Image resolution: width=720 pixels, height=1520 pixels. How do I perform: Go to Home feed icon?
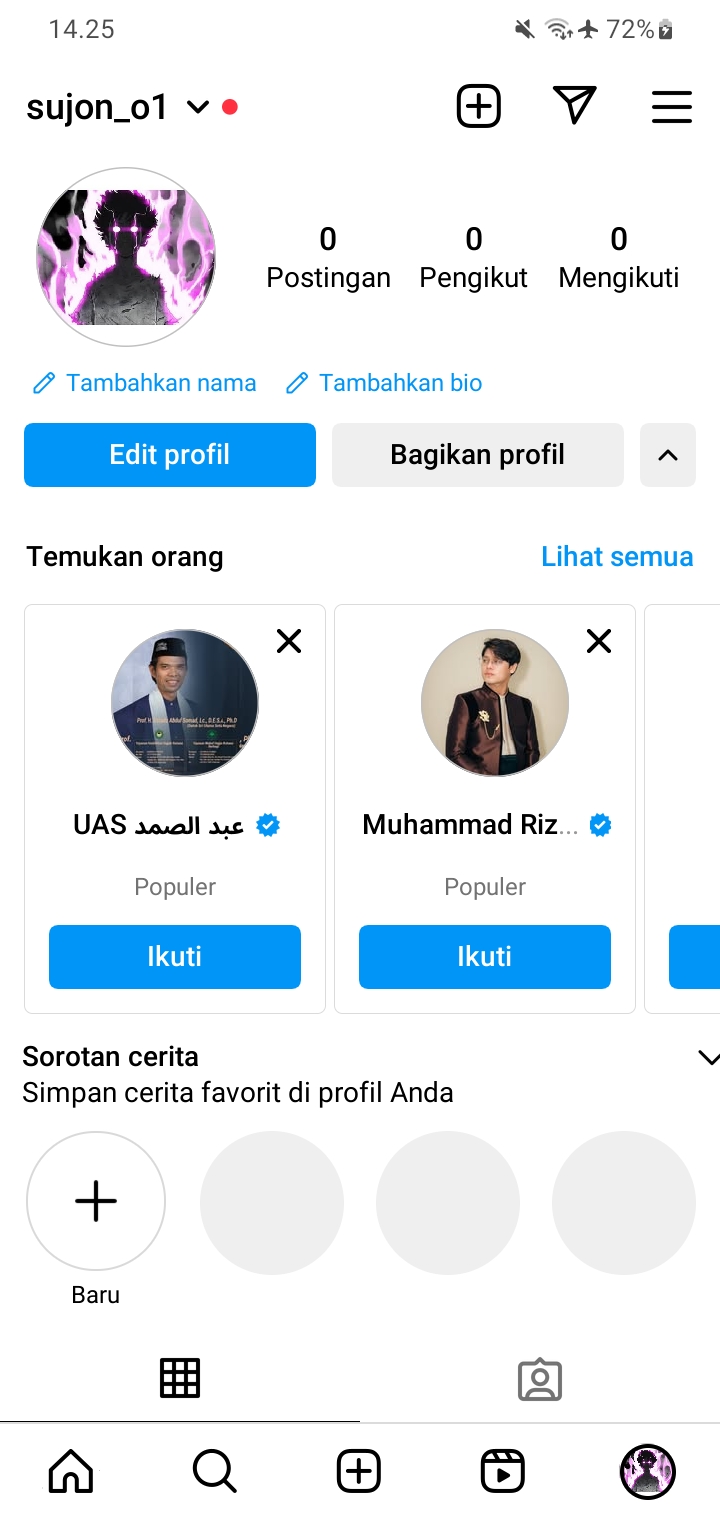pos(71,1471)
